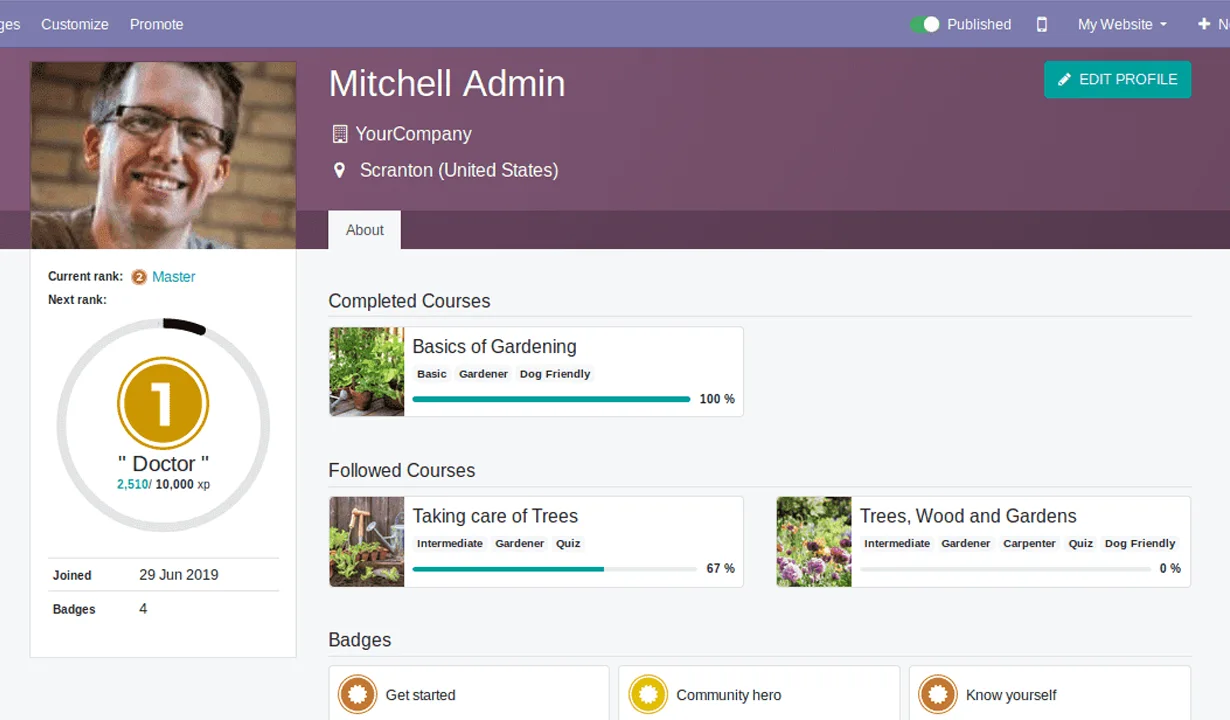Screen dimensions: 1230x720
Task: Click the Master rank badge icon
Action: 139,277
